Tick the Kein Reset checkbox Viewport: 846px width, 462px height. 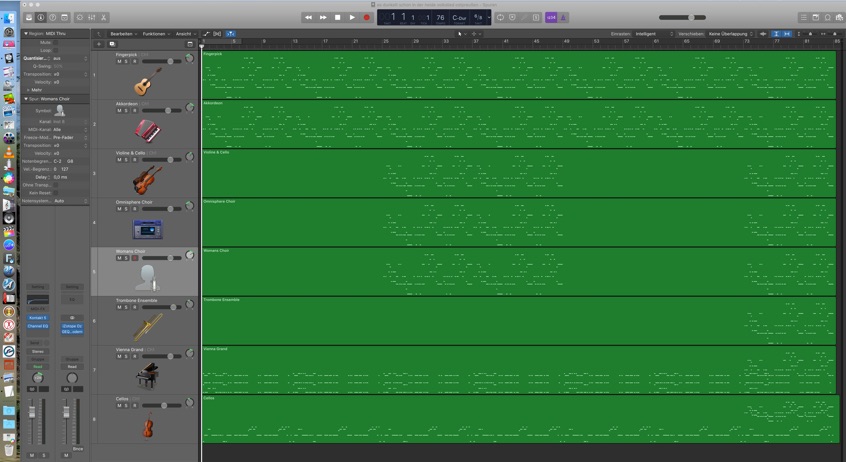[56, 193]
